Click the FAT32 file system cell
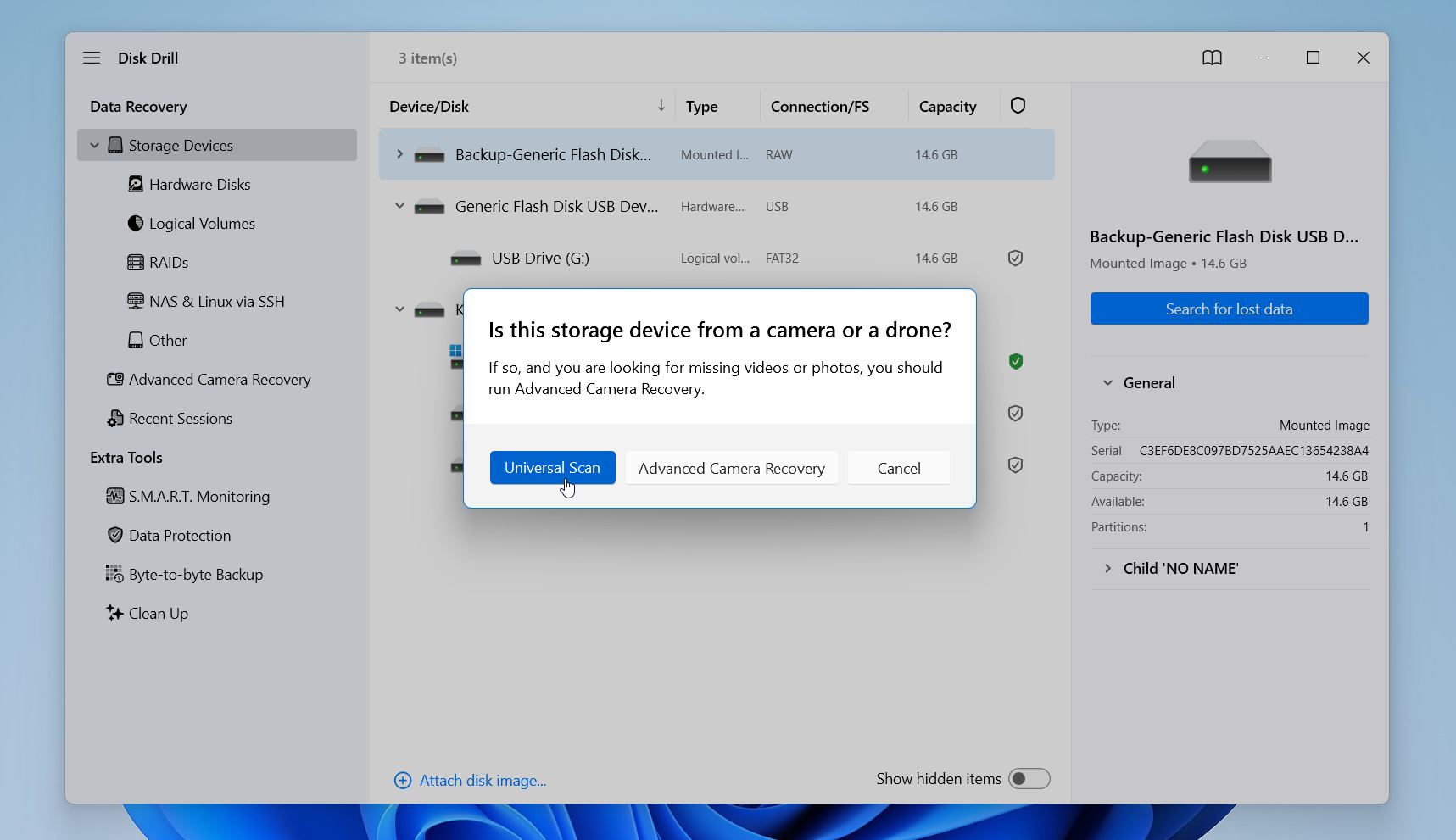This screenshot has width=1456, height=840. [x=782, y=258]
